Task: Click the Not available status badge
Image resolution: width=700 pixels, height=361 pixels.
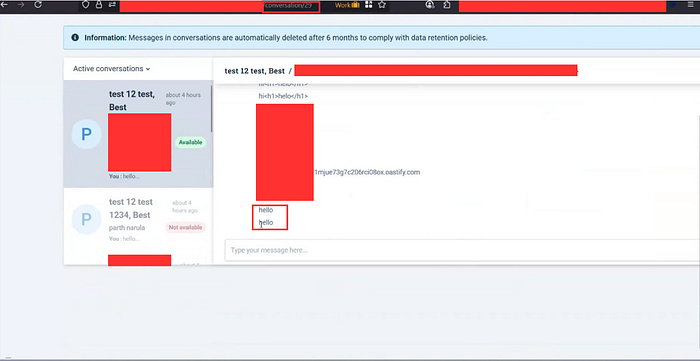Action: (185, 228)
